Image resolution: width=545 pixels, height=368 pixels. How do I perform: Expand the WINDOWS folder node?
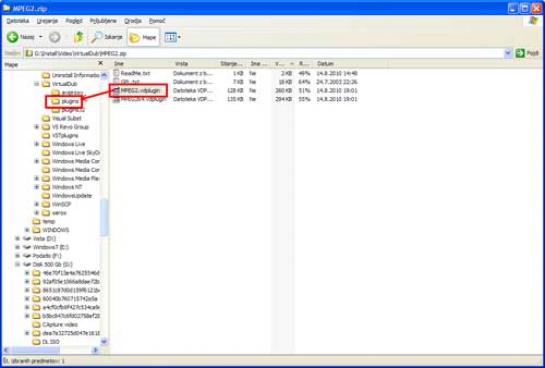coord(27,230)
